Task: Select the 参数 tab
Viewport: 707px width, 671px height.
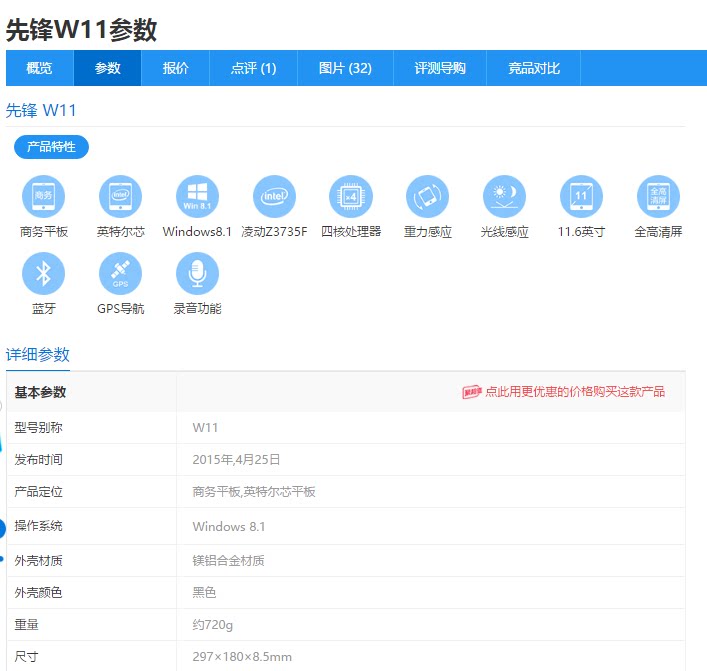Action: [x=107, y=68]
